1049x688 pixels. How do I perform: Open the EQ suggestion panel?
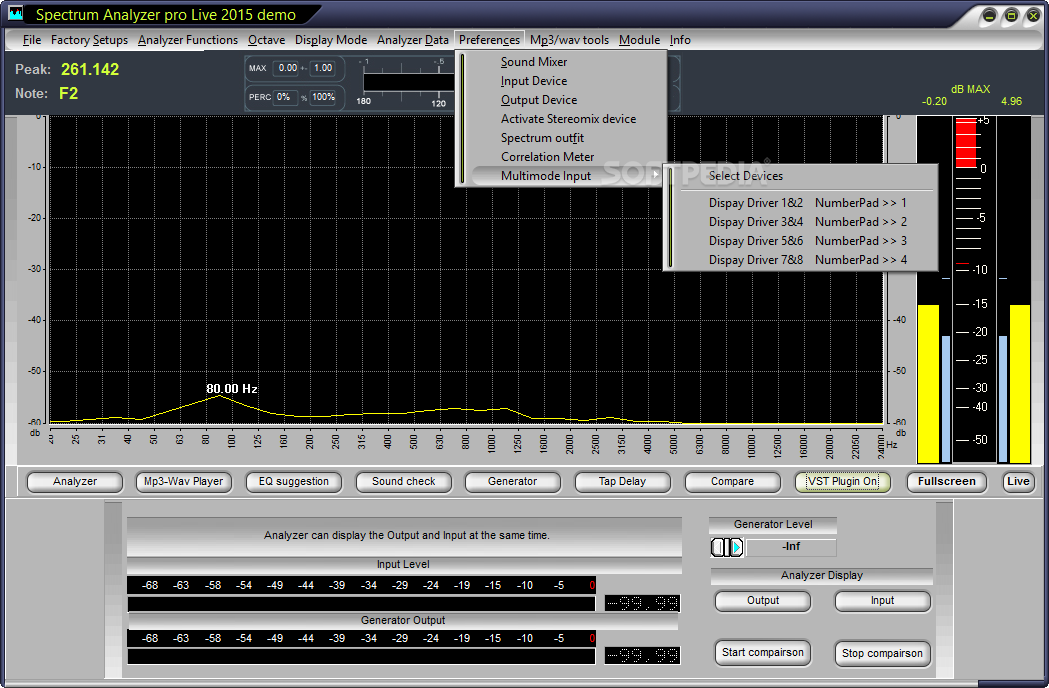294,481
